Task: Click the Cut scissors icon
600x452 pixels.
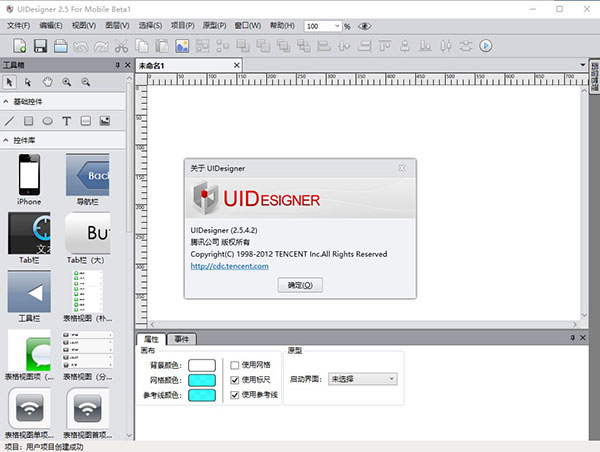Action: (x=122, y=46)
